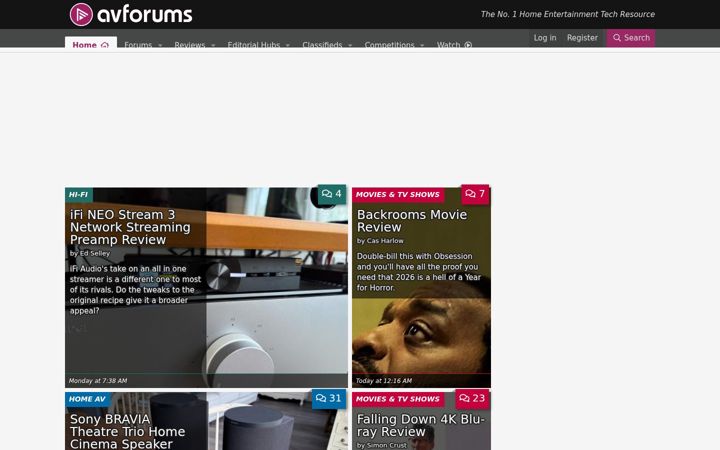This screenshot has width=720, height=450.
Task: Click Backrooms article summary about Obsession
Action: click(419, 272)
